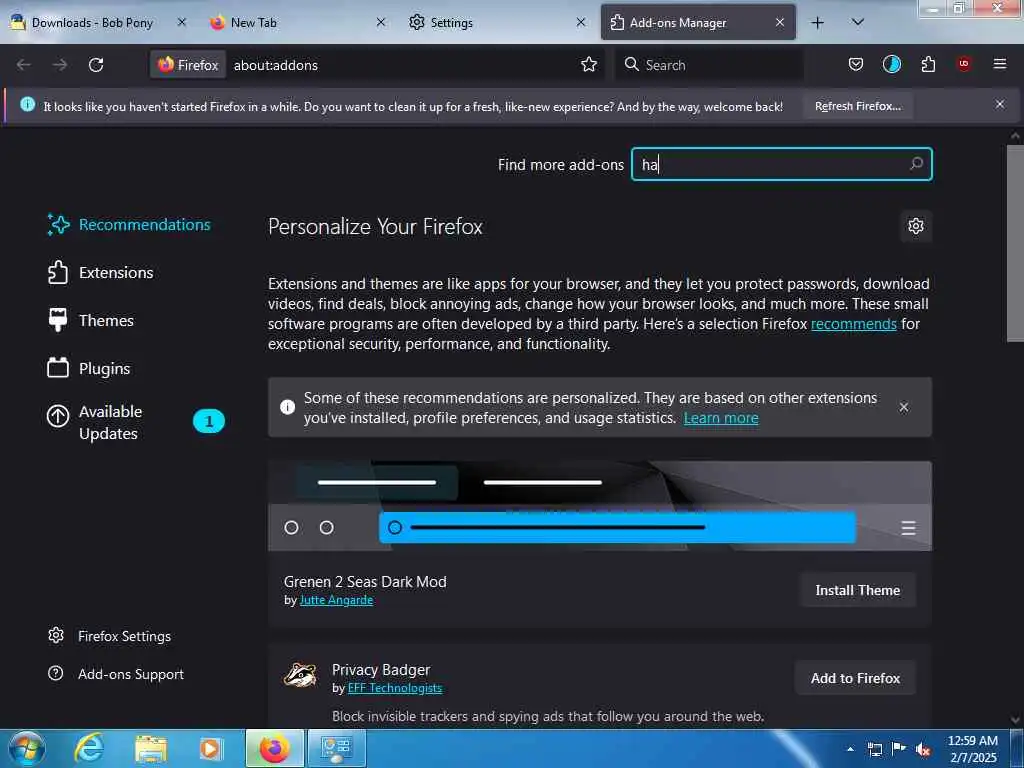This screenshot has height=768, width=1024.
Task: Click the info icon in notification bar
Action: click(27, 104)
